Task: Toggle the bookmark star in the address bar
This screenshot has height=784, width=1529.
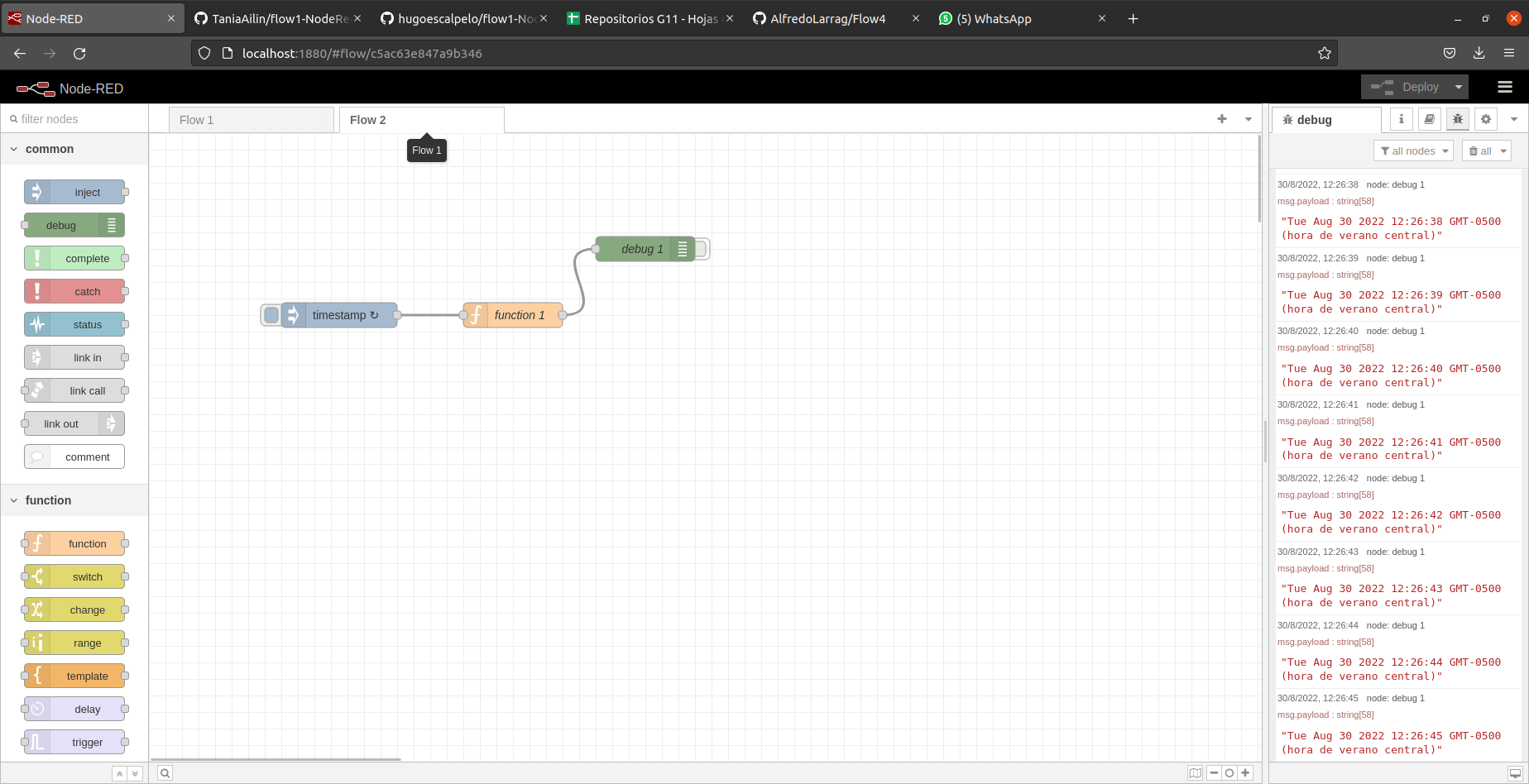Action: pyautogui.click(x=1325, y=52)
